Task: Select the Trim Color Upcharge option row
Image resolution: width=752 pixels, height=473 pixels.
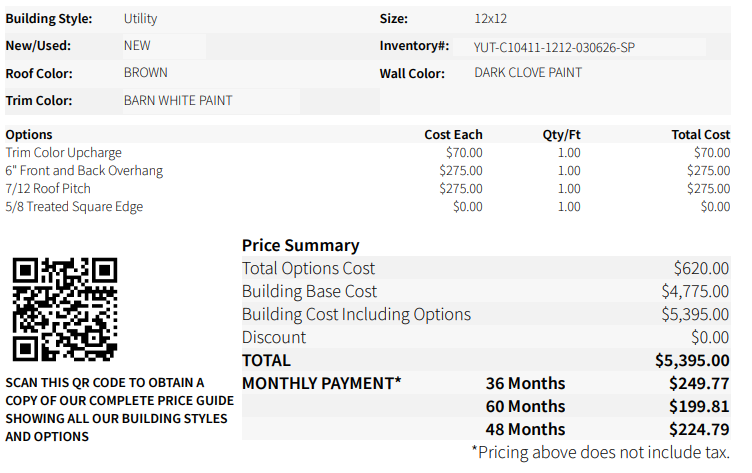Action: pos(367,153)
